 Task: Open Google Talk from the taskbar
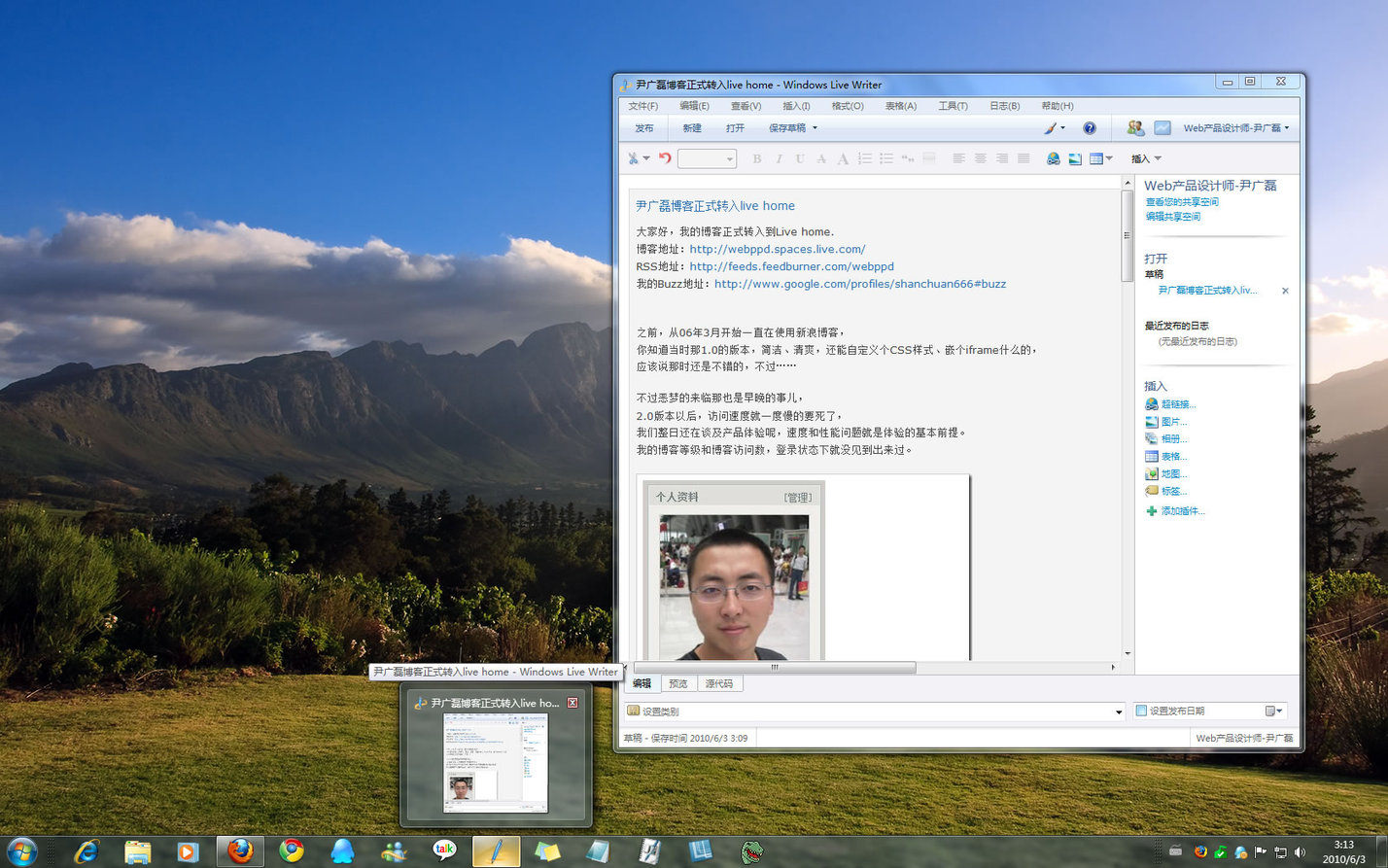(x=444, y=851)
